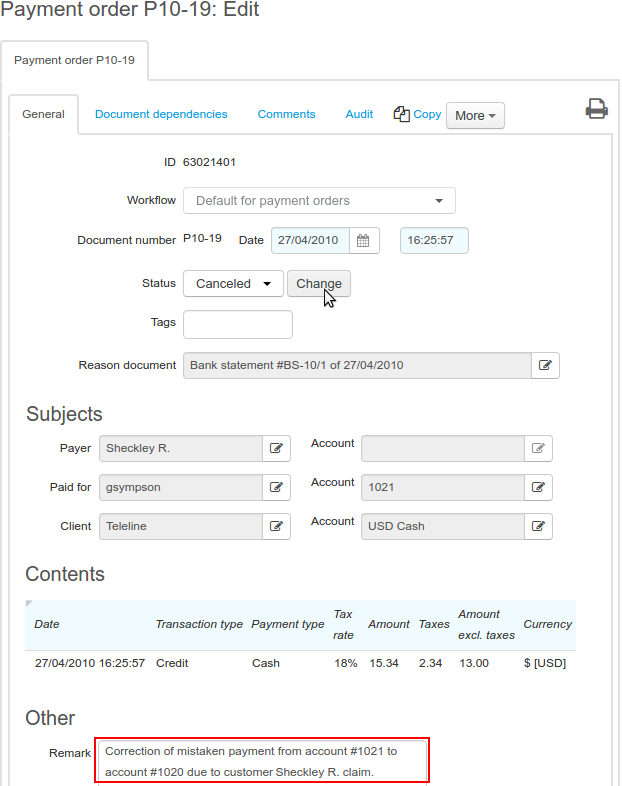Click edit icon for USD Cash account
Screen dimensions: 622x786
[x=538, y=526]
